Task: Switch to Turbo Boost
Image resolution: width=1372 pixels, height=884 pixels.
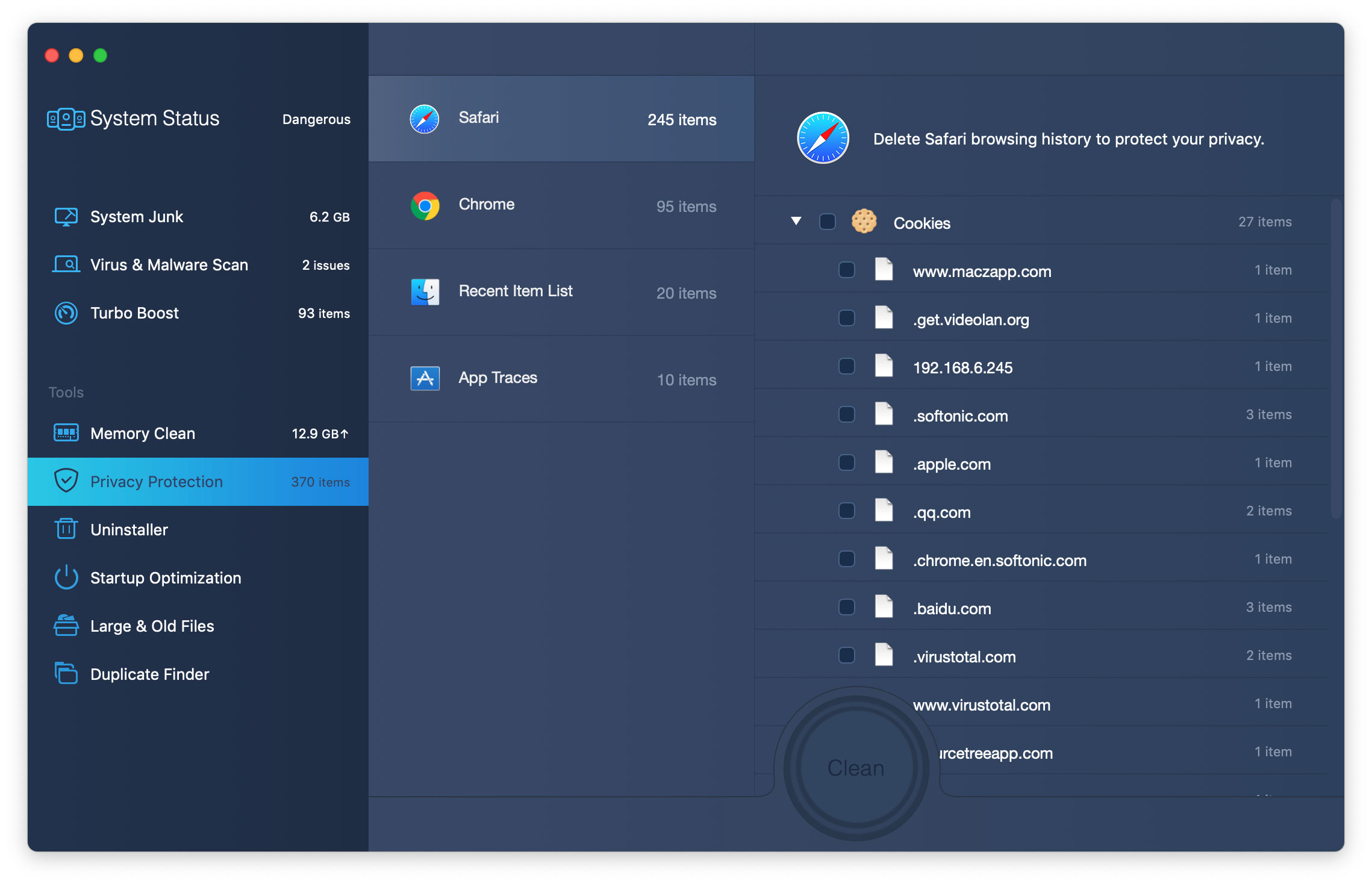Action: coord(198,313)
